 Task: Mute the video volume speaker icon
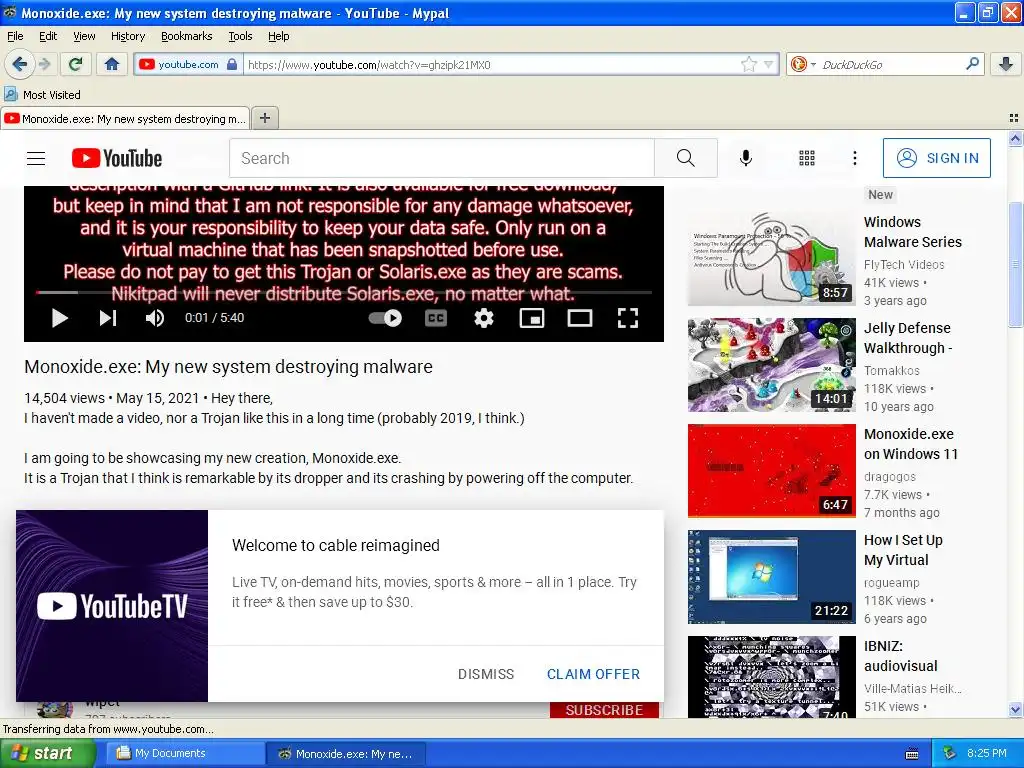(155, 318)
